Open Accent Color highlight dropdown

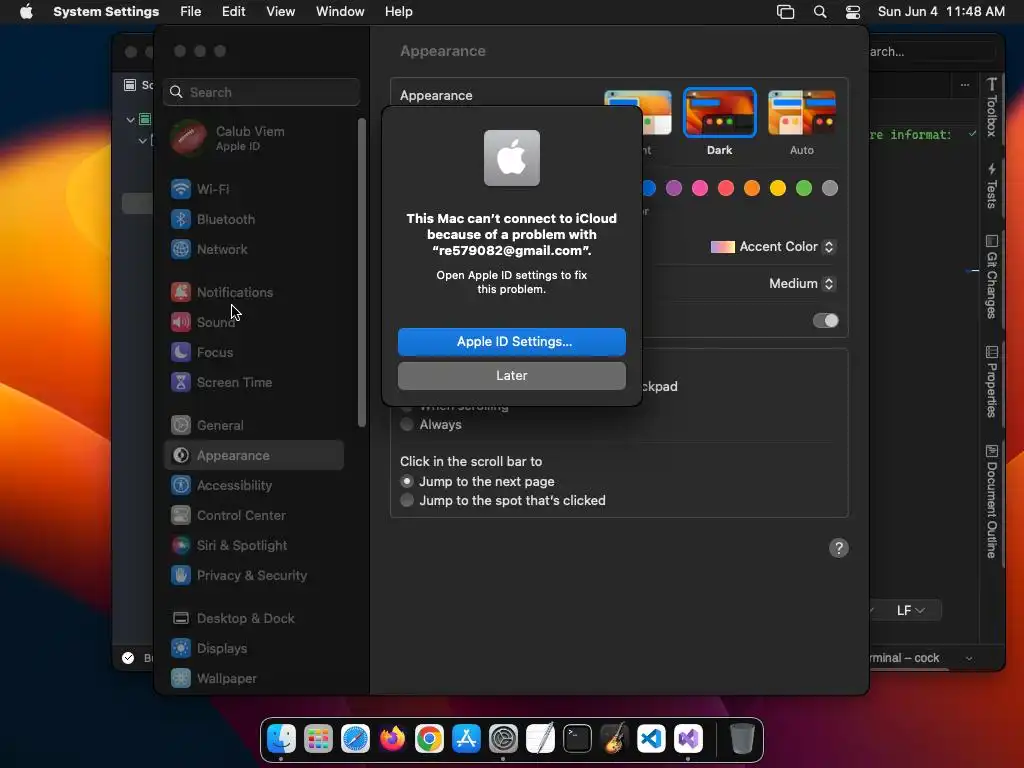(773, 247)
